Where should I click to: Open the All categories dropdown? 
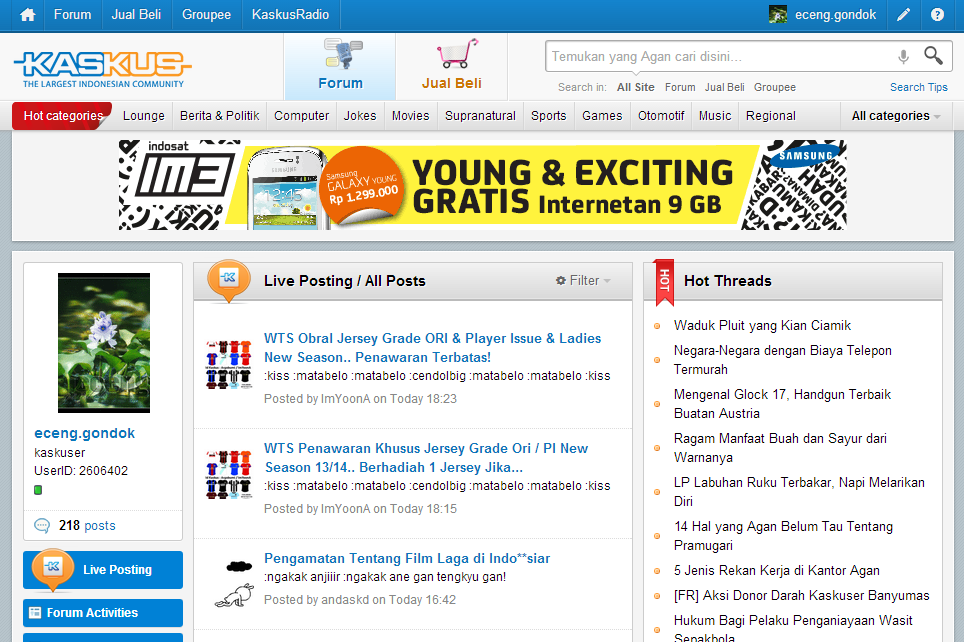click(895, 116)
